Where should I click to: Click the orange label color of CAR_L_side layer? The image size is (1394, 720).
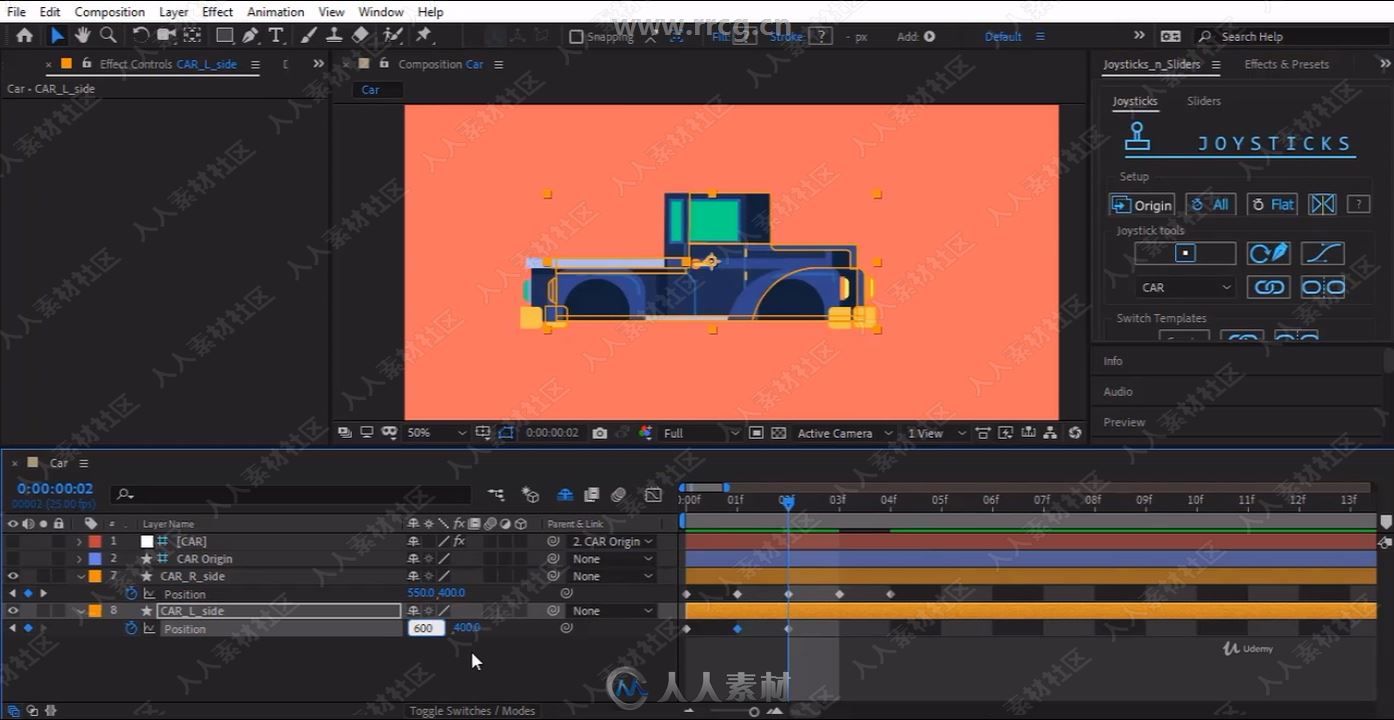95,611
